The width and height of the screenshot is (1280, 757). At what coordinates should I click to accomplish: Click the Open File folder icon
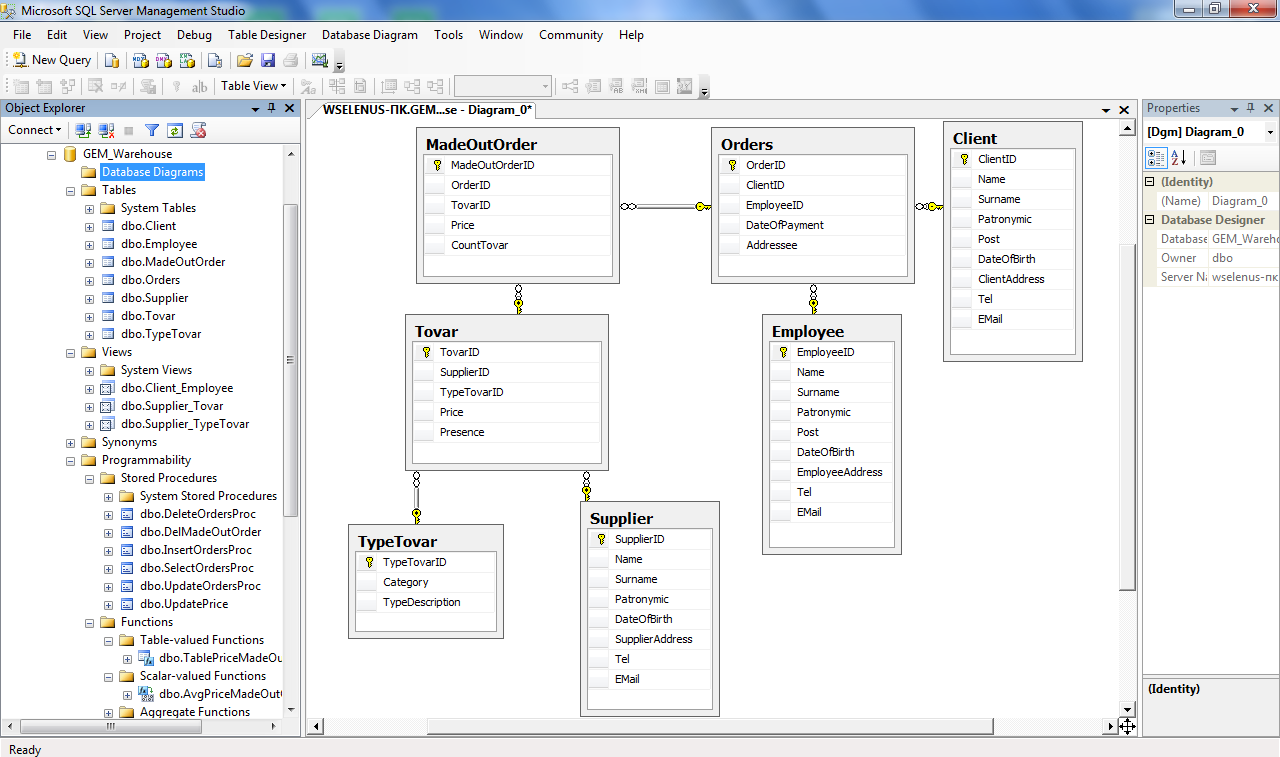tap(244, 60)
